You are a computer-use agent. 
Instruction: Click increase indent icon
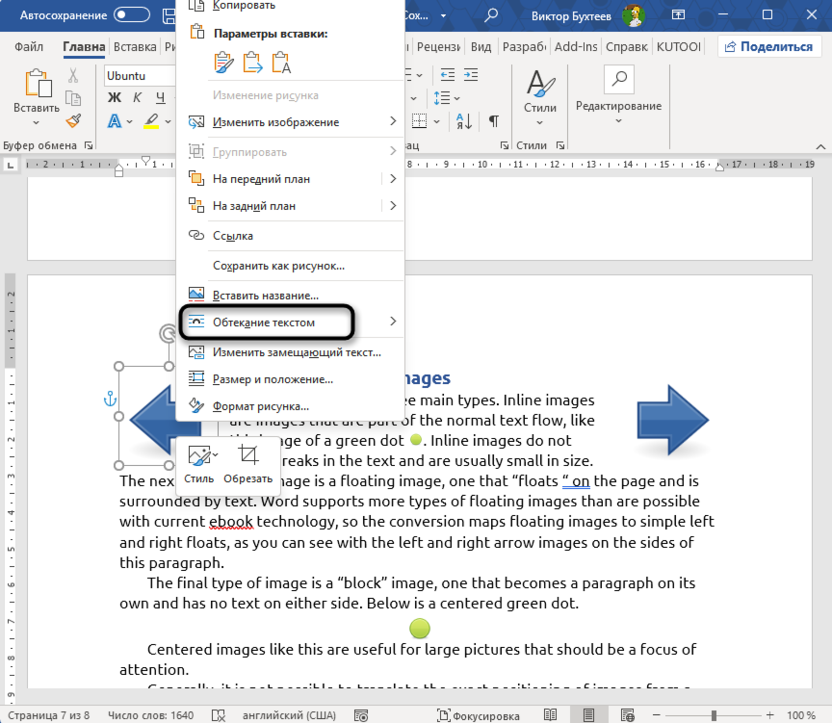[471, 75]
